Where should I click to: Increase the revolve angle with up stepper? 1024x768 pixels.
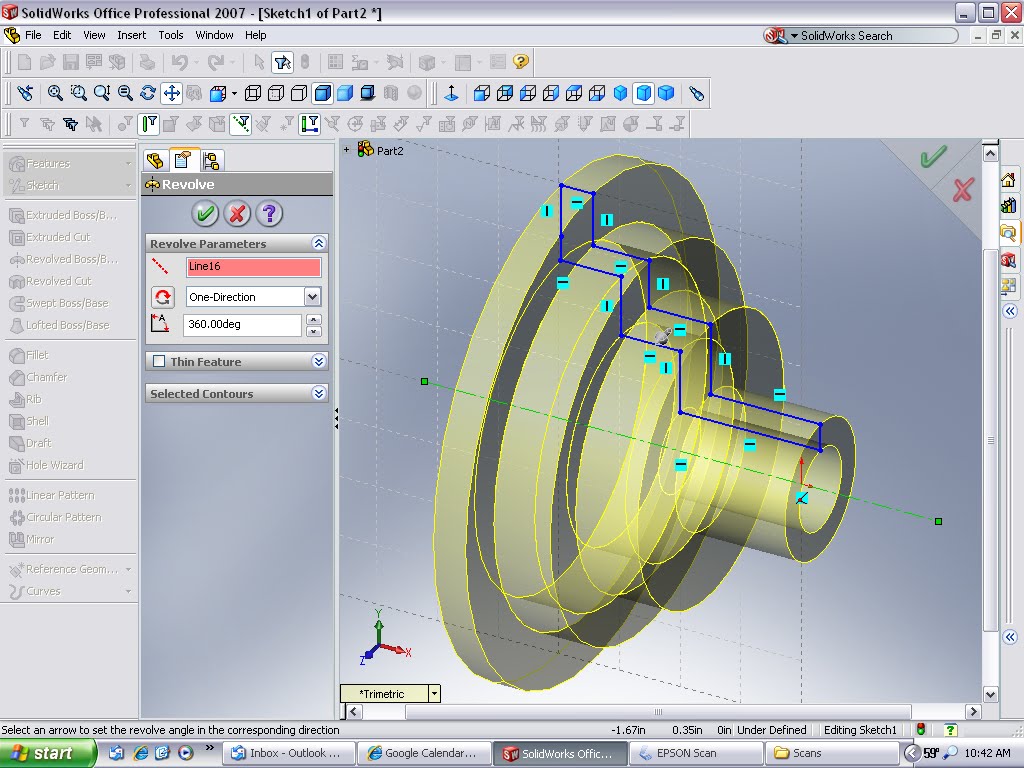(314, 319)
